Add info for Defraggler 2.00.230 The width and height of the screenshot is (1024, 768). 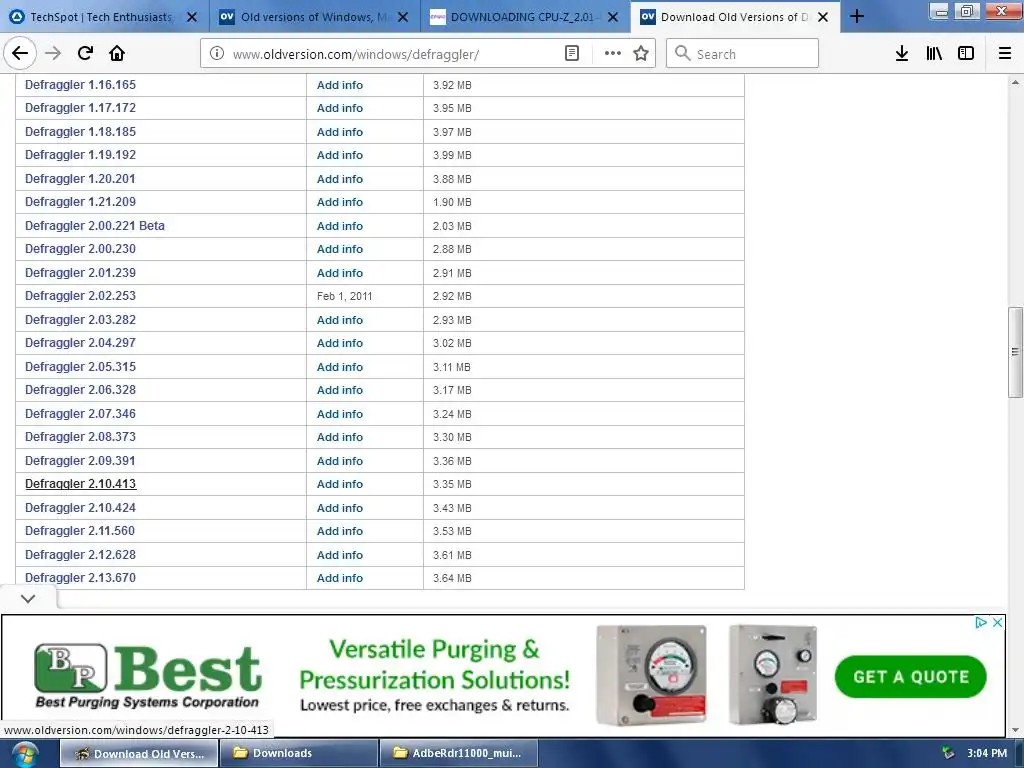click(340, 249)
